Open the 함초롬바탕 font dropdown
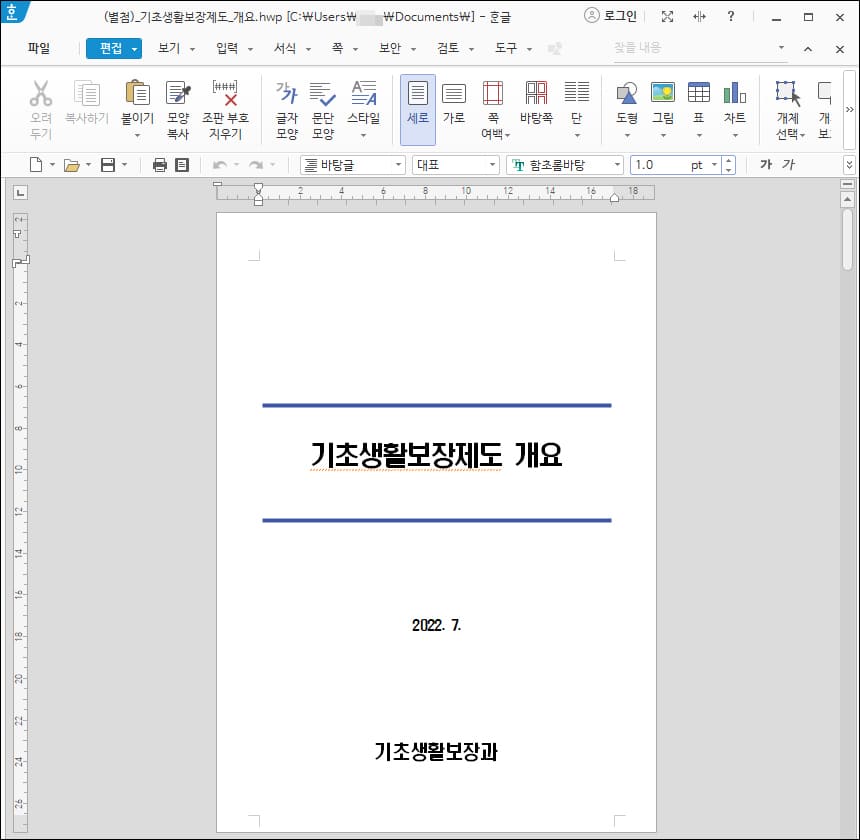Screen dimensions: 860x840 coord(616,164)
